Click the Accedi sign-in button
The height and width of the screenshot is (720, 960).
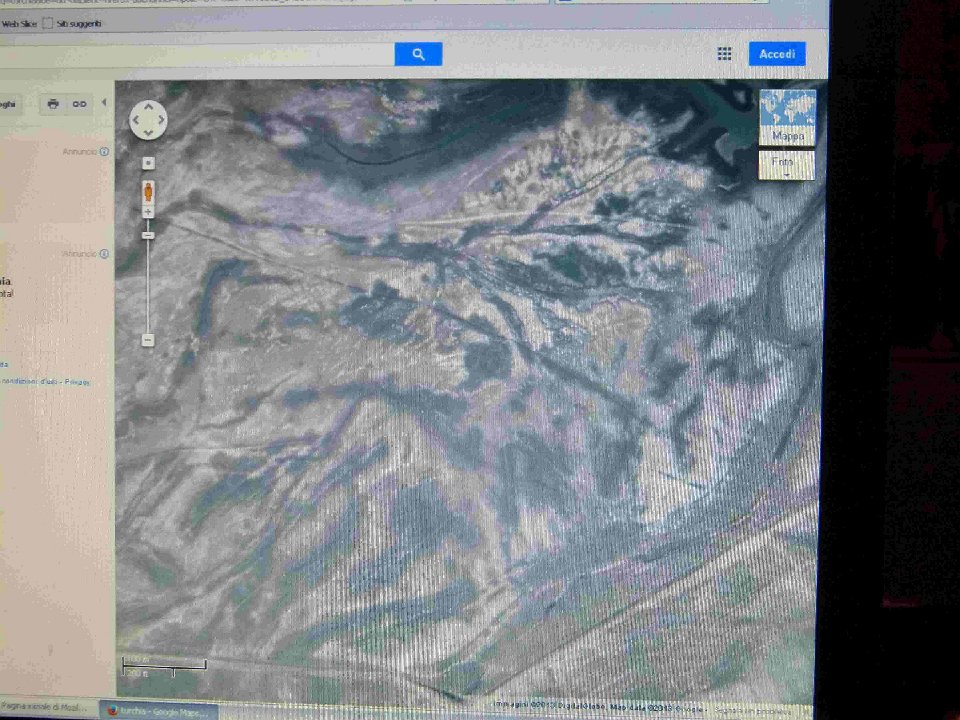click(777, 54)
